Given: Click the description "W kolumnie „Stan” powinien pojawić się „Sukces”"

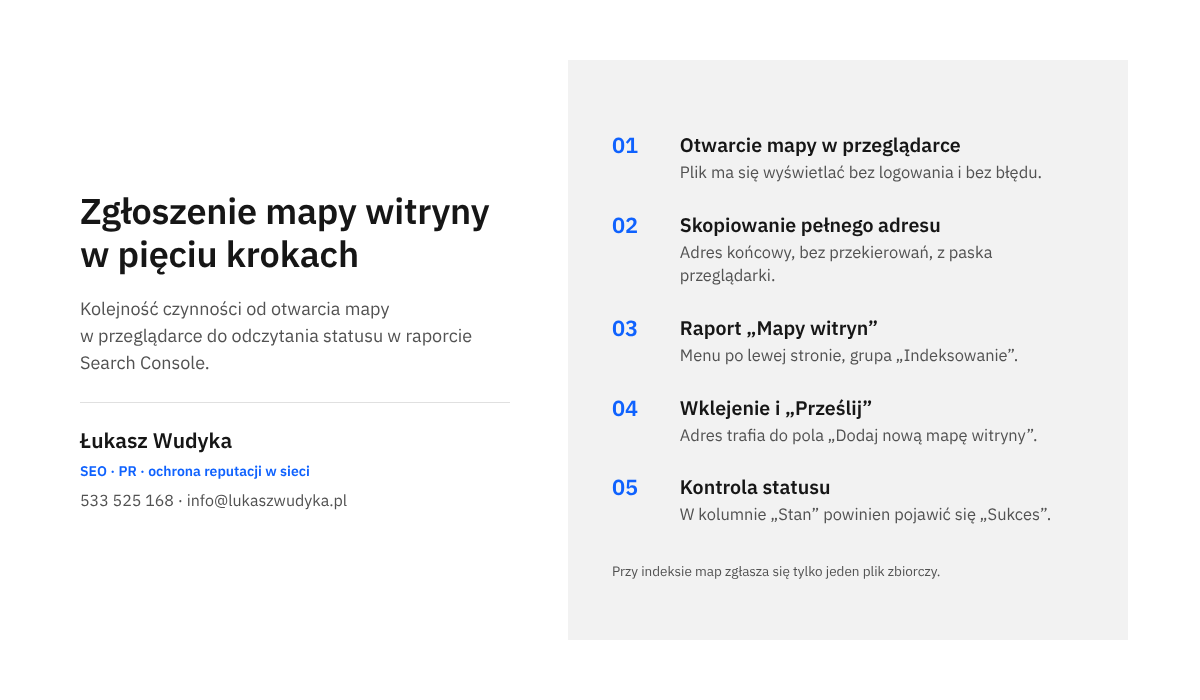Looking at the screenshot, I should click(x=866, y=515).
